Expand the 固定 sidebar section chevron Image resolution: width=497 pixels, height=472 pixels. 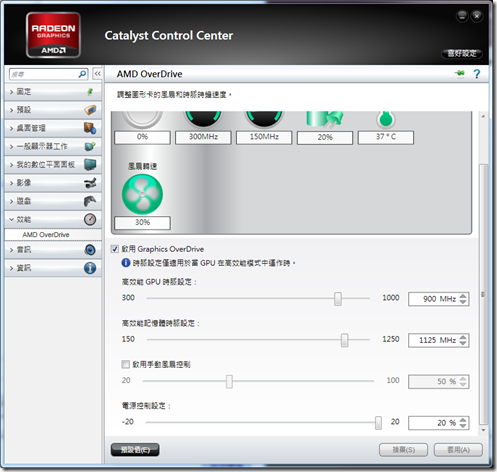[11, 92]
